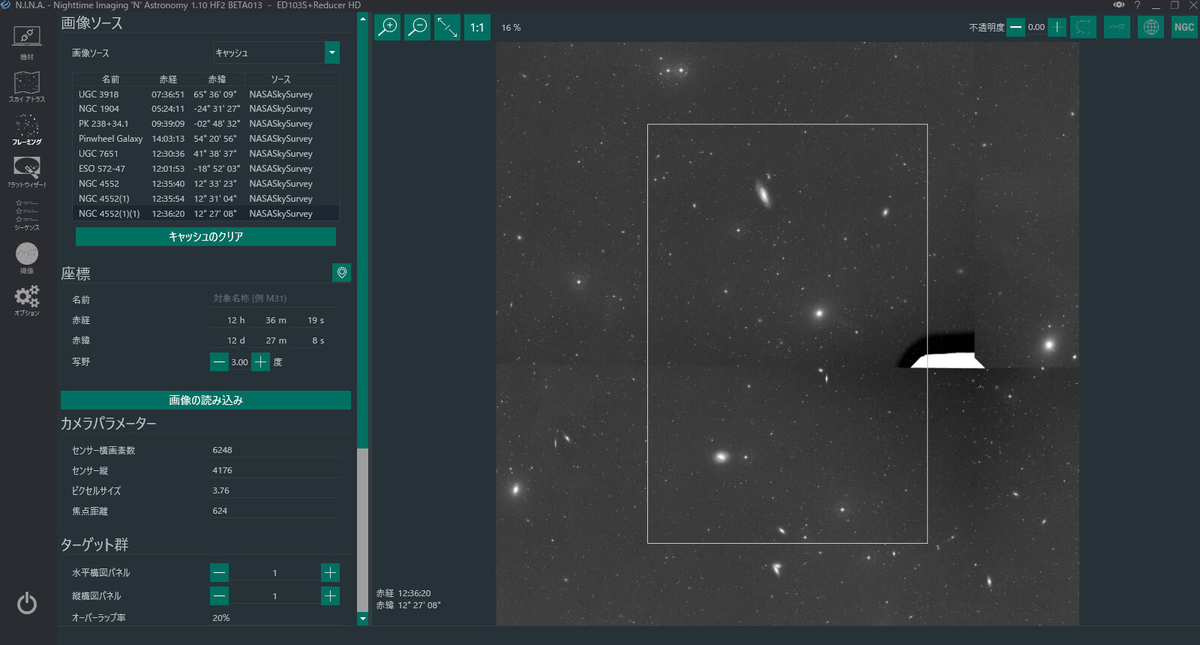Toggle the NGC object annotations
This screenshot has width=1200, height=645.
[1184, 27]
